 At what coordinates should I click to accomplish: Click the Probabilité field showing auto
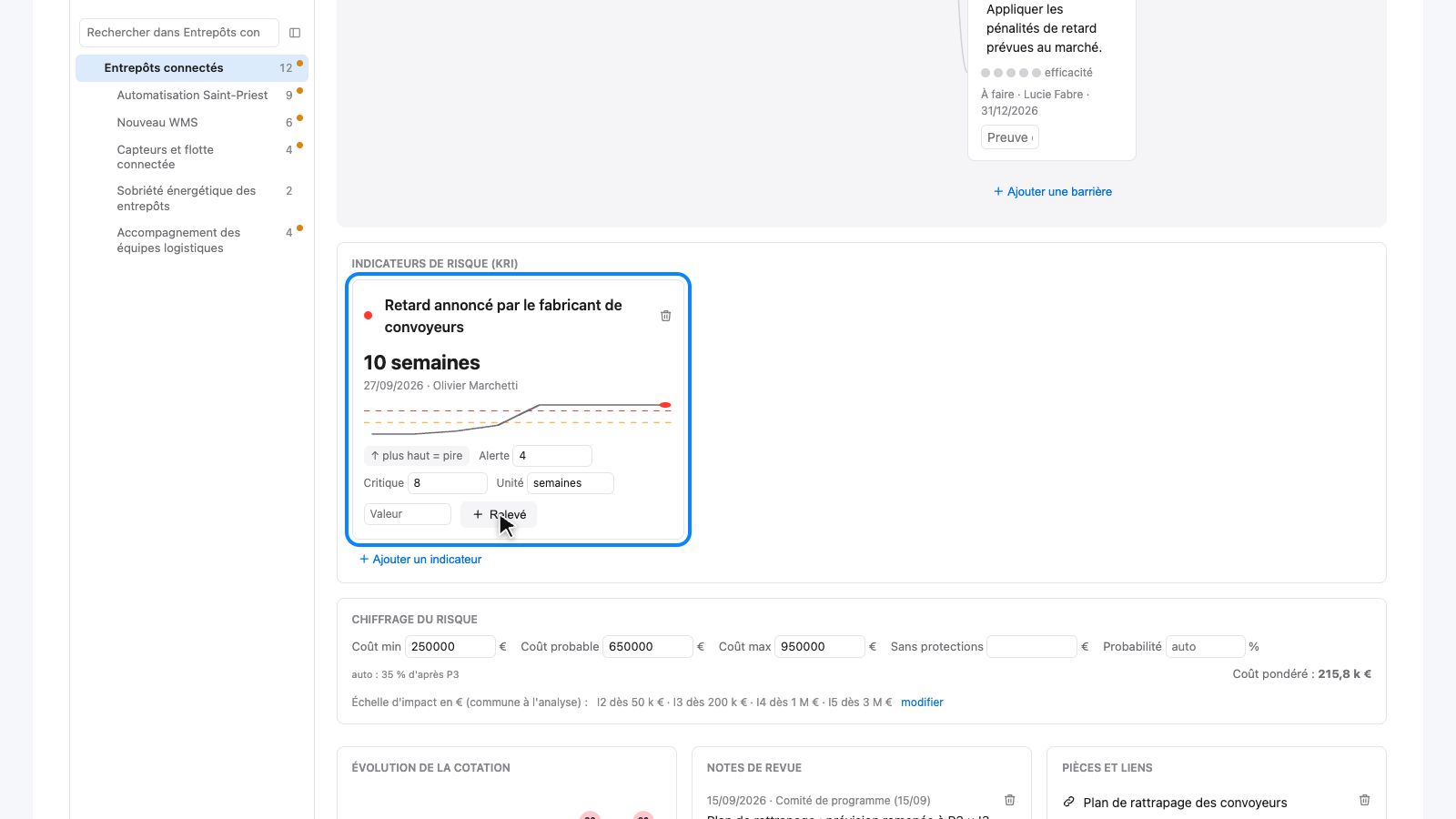[x=1205, y=647]
